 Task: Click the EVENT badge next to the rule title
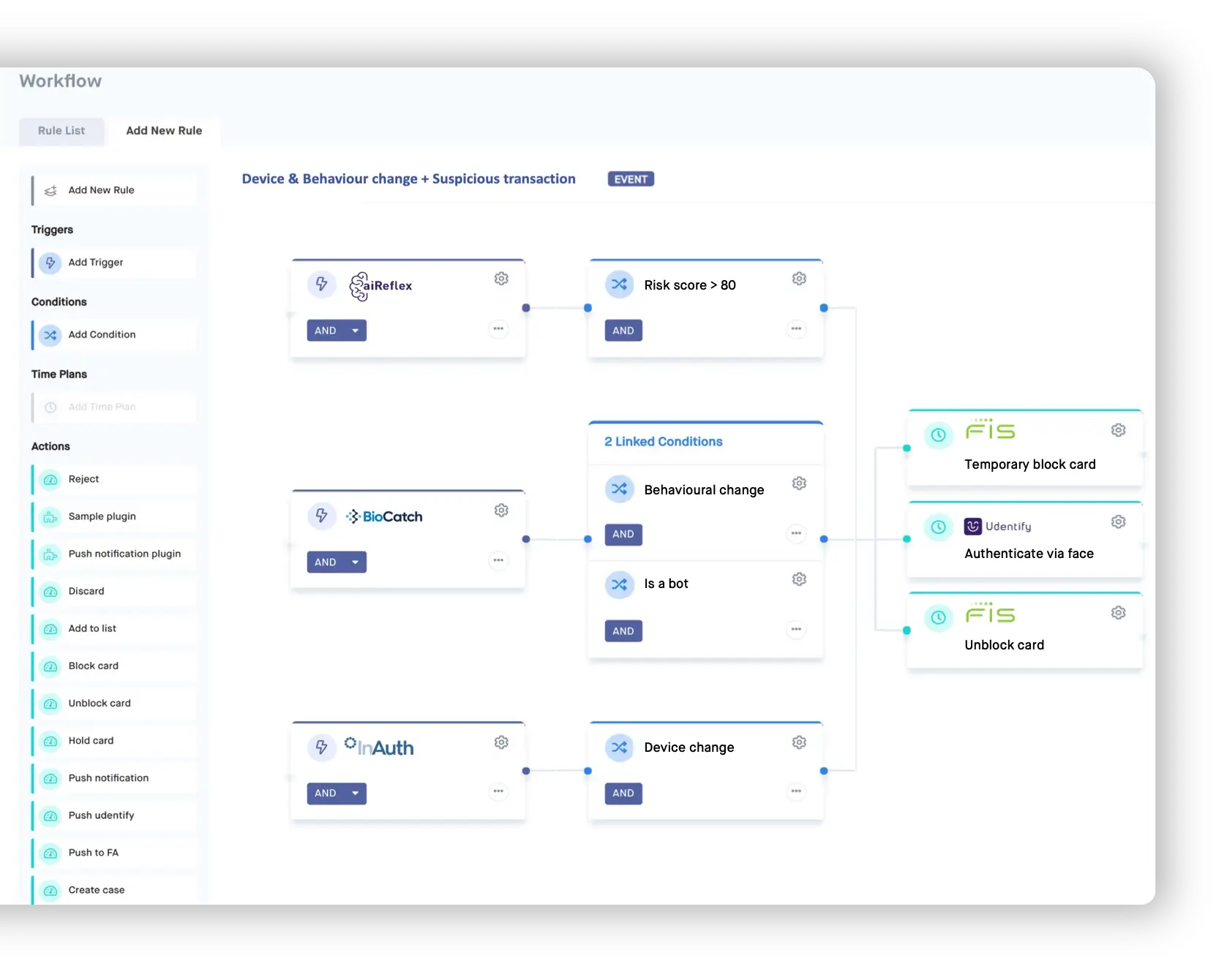coord(630,178)
